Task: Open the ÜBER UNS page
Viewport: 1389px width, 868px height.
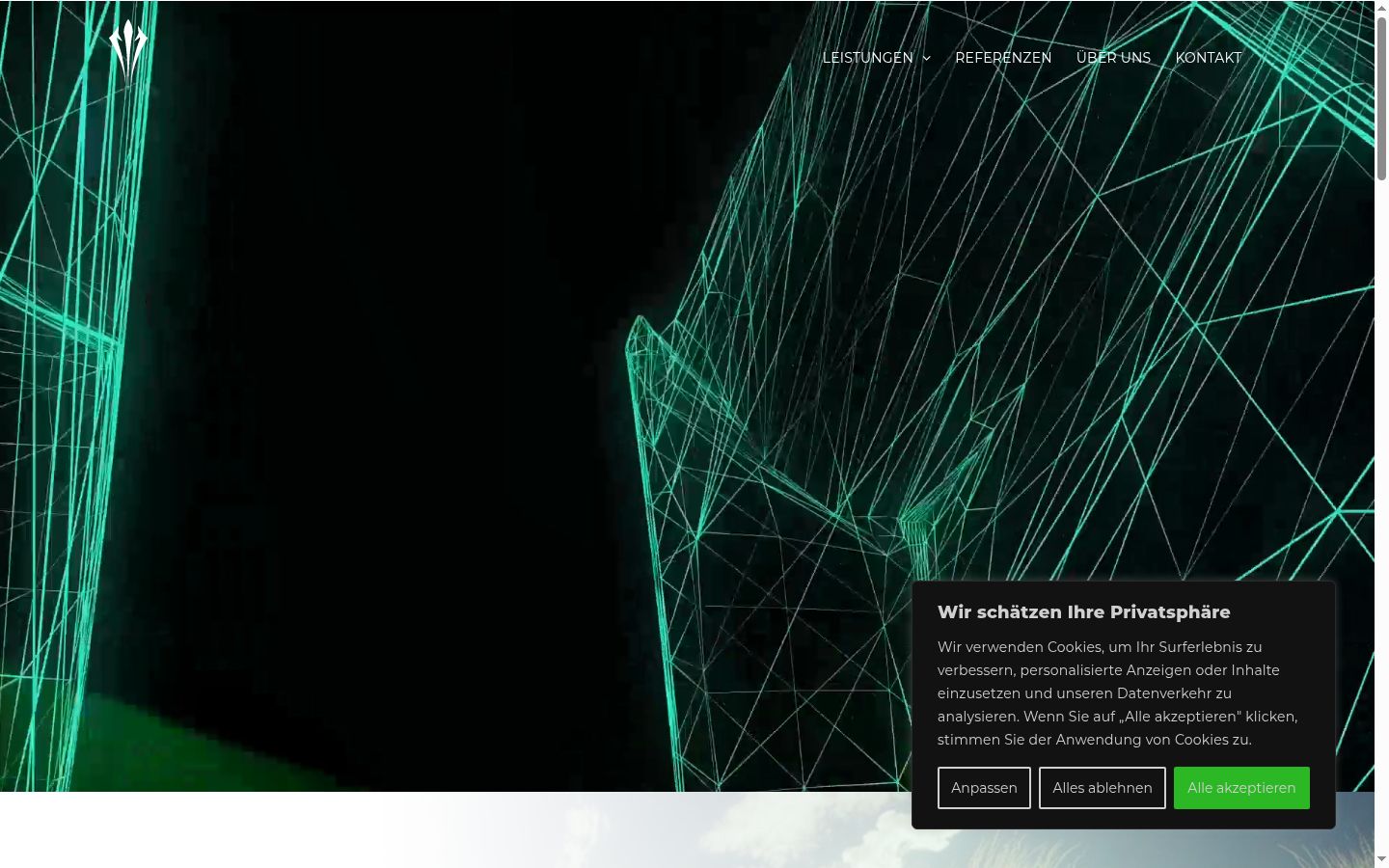Action: pos(1113,58)
